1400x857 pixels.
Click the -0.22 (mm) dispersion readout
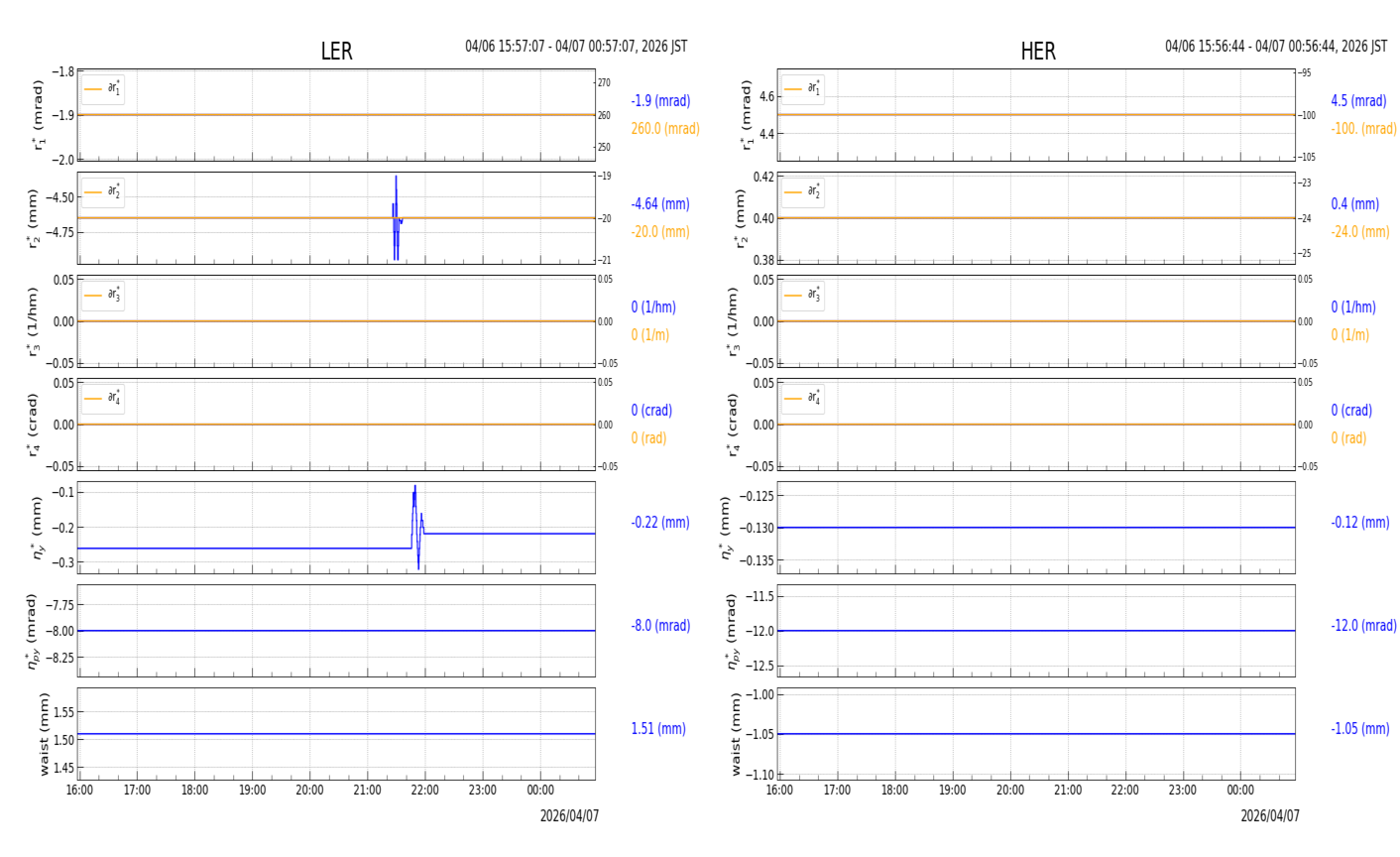tap(660, 523)
